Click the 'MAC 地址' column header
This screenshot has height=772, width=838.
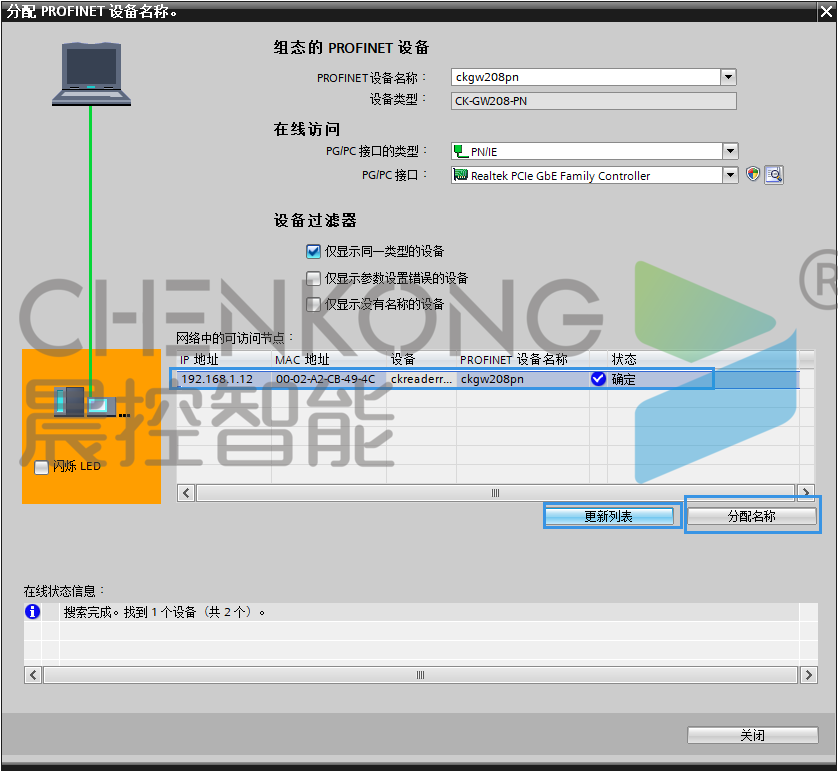tap(302, 359)
